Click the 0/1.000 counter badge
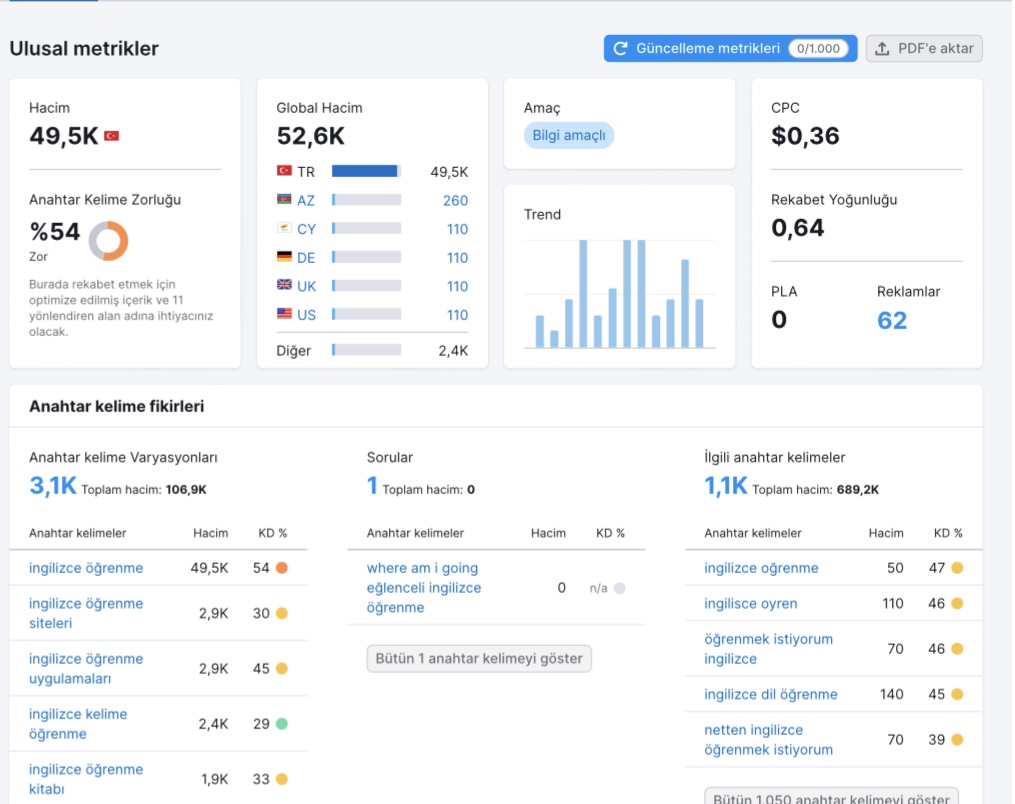The height and width of the screenshot is (804, 1015). 818,49
